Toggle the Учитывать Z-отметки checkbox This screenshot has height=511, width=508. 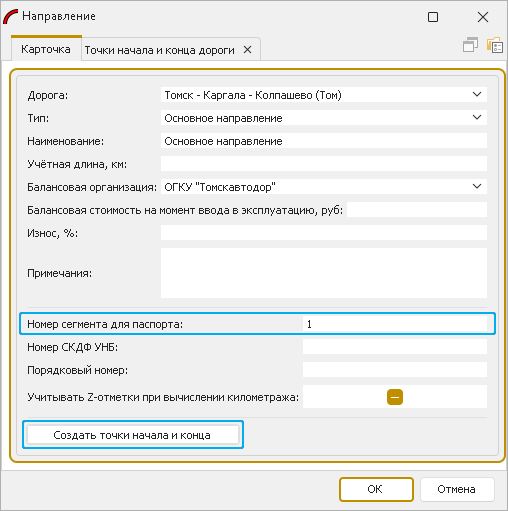point(395,397)
